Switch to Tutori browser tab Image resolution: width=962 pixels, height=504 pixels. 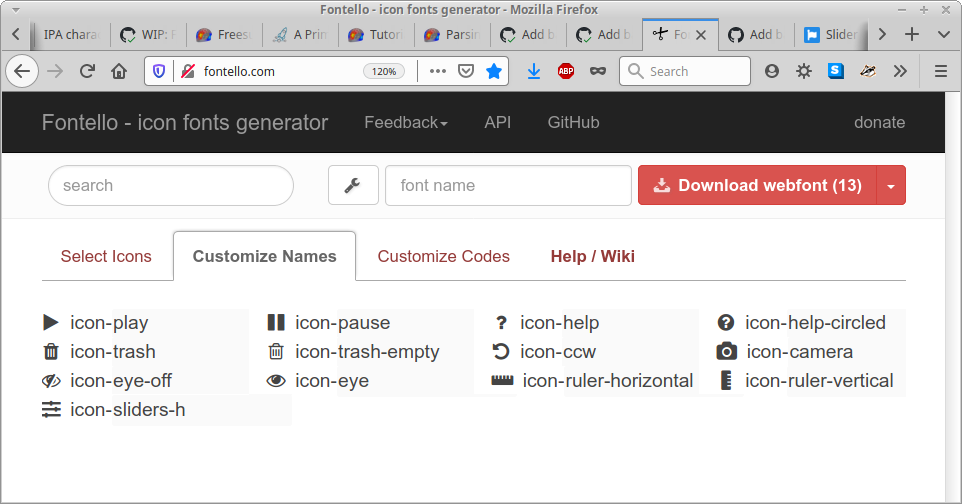click(376, 34)
